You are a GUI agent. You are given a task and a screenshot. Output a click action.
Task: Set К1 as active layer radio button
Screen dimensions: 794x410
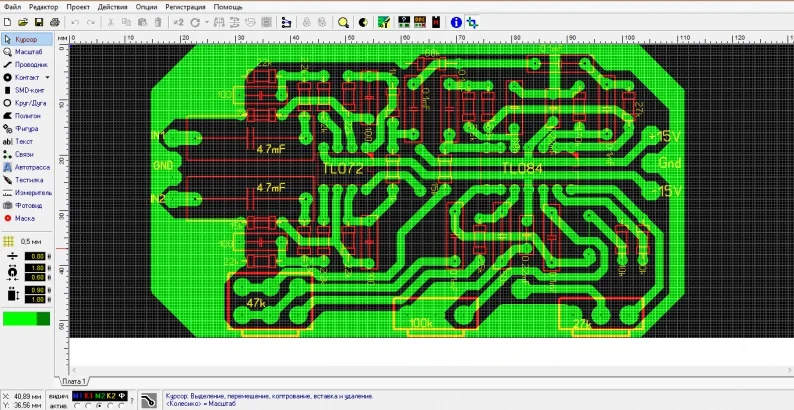pos(89,405)
